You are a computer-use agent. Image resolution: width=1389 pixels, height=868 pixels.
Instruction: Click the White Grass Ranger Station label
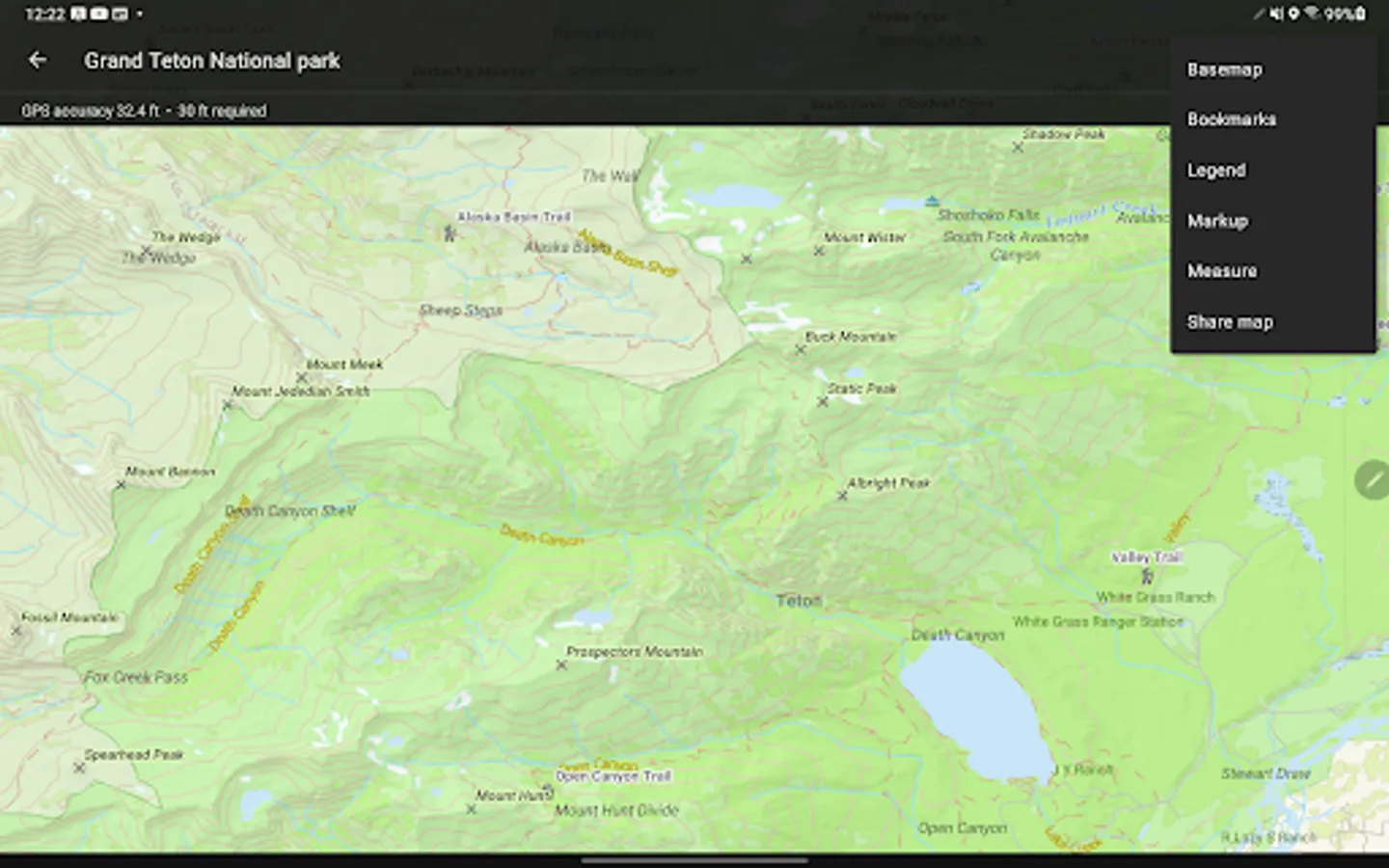click(x=1098, y=622)
